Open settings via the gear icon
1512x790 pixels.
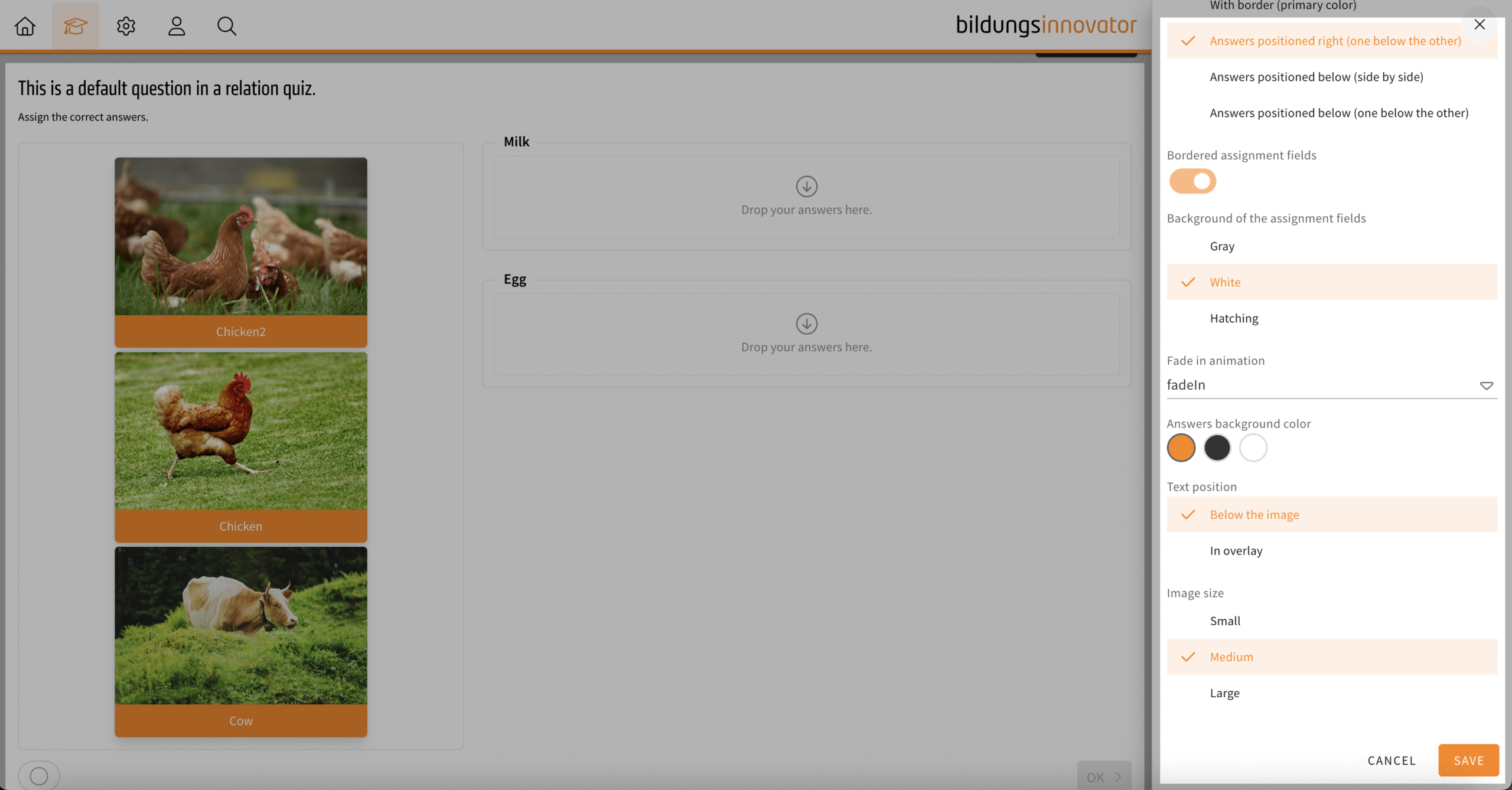[x=126, y=26]
